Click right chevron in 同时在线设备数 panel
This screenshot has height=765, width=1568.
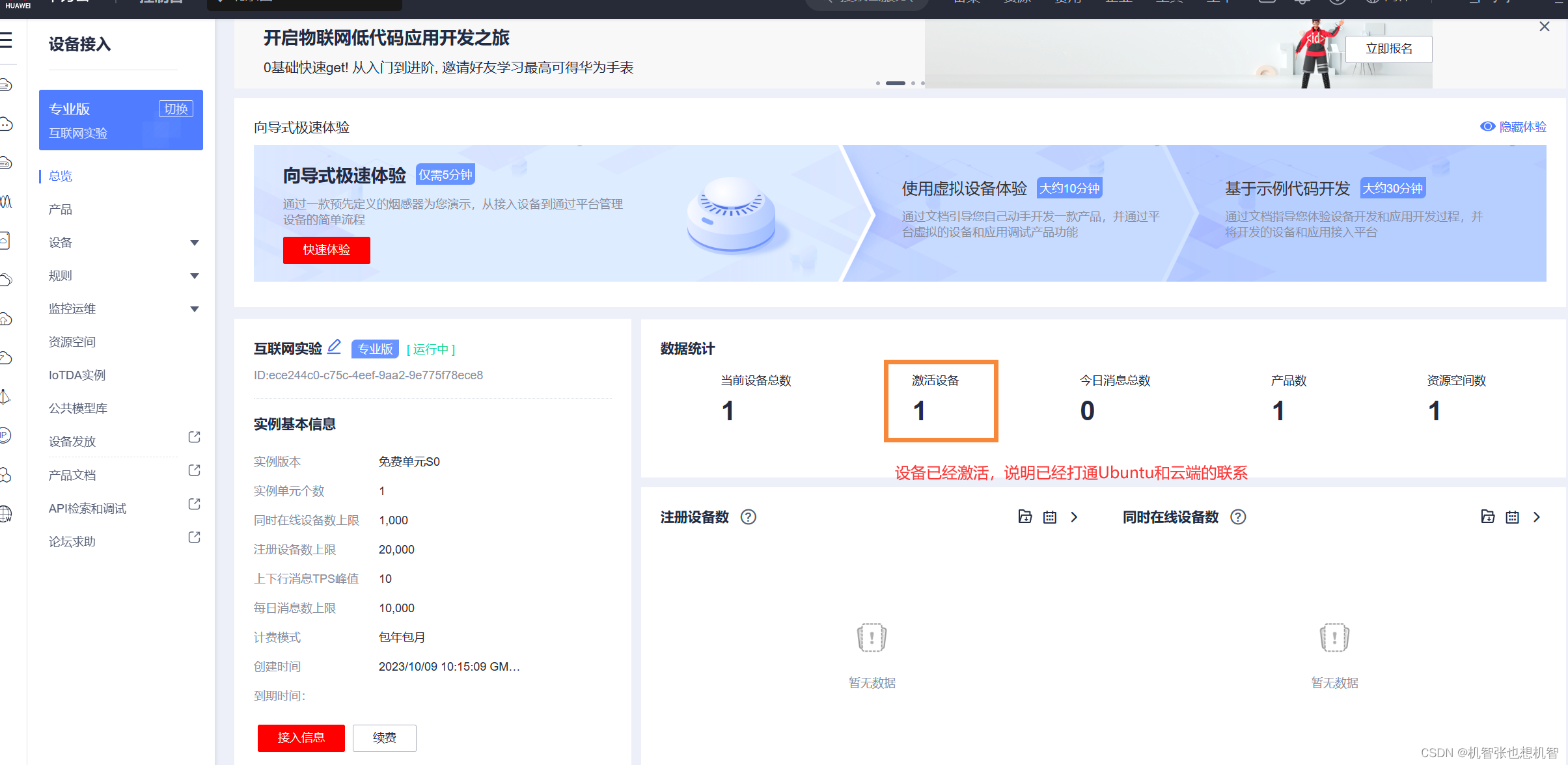click(x=1537, y=517)
